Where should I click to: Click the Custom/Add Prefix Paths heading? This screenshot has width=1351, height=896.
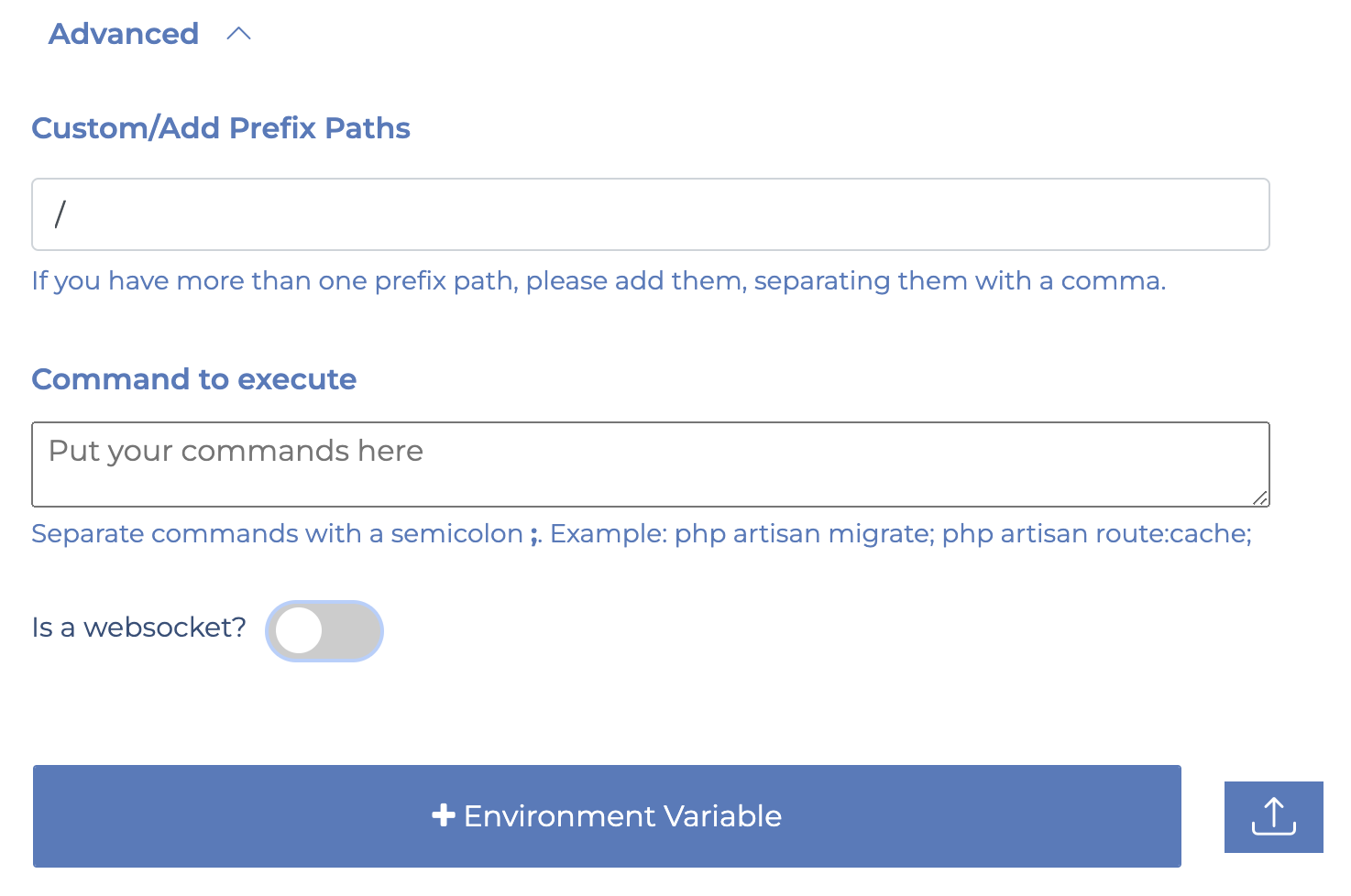[221, 128]
